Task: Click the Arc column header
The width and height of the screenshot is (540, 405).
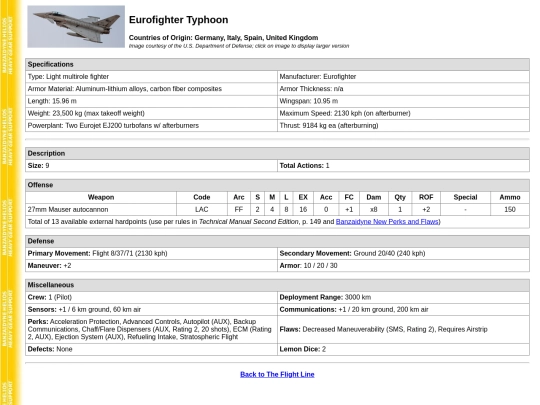Action: 239,197
